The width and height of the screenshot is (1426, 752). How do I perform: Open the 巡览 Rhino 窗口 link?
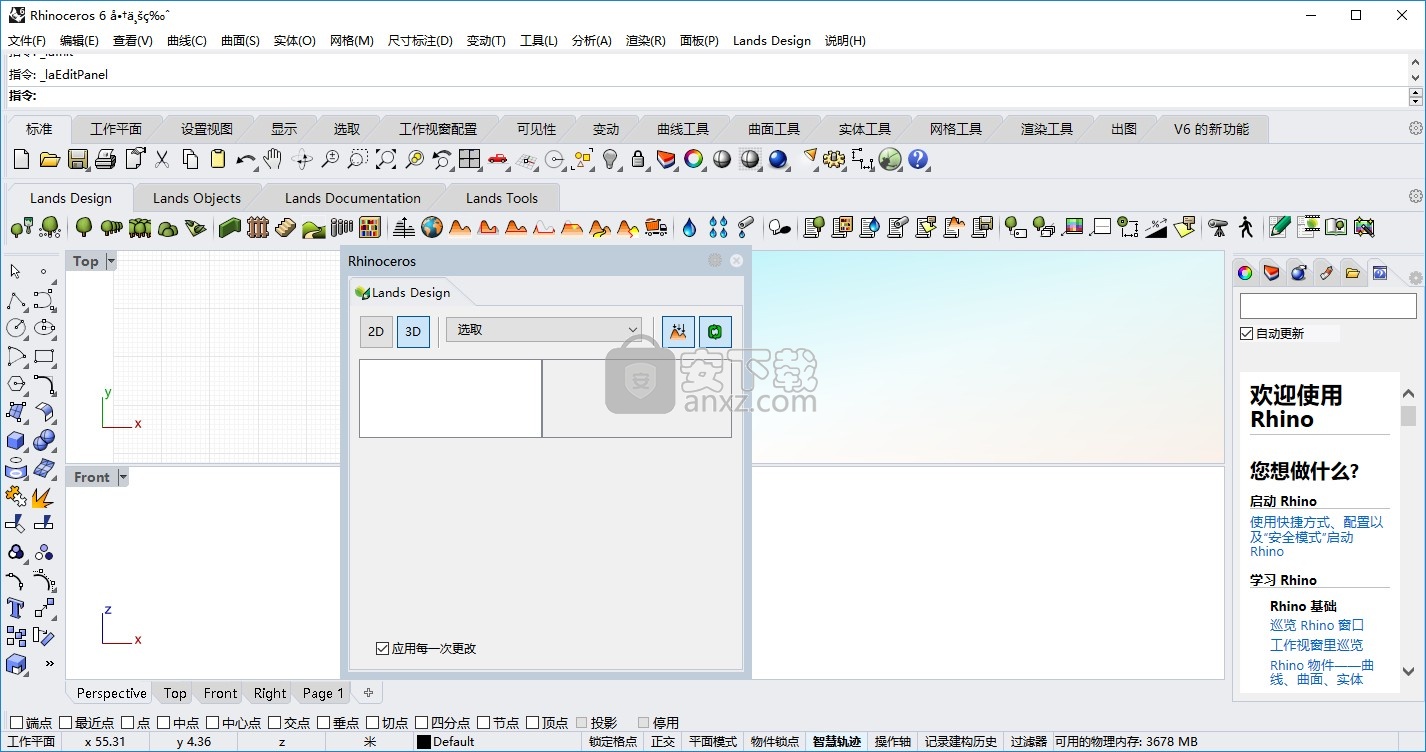(x=1317, y=625)
